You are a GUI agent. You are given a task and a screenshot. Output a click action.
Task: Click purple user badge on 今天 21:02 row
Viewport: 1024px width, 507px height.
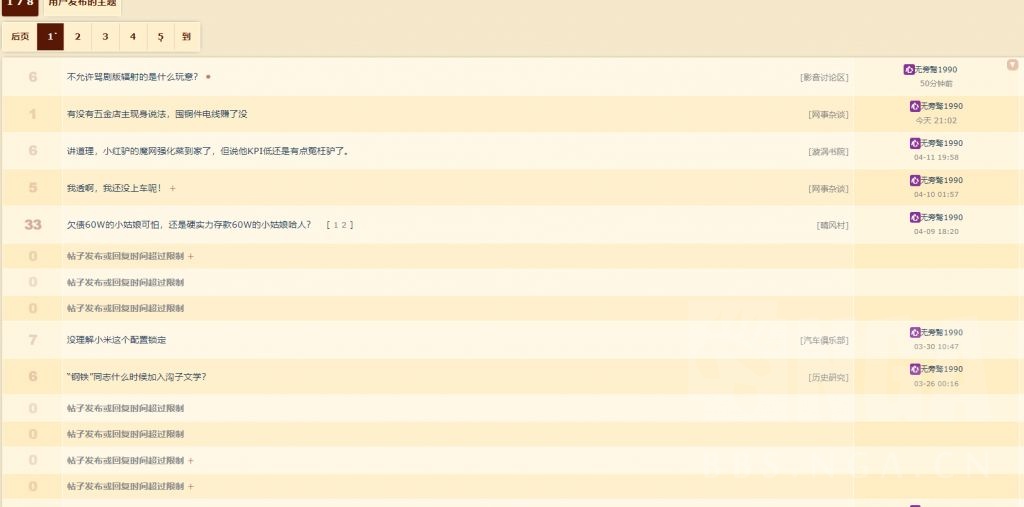pos(915,106)
